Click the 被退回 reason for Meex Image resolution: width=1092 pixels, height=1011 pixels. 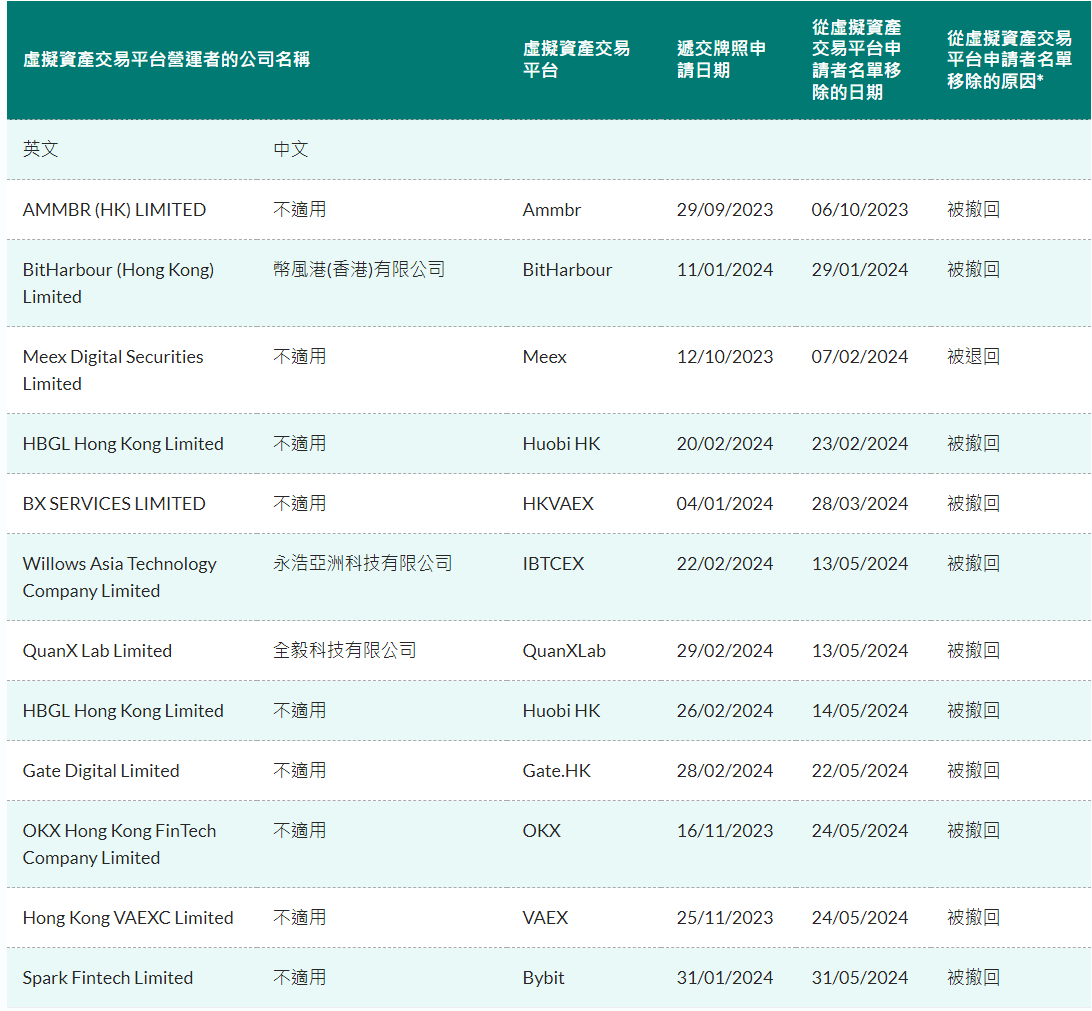click(973, 357)
